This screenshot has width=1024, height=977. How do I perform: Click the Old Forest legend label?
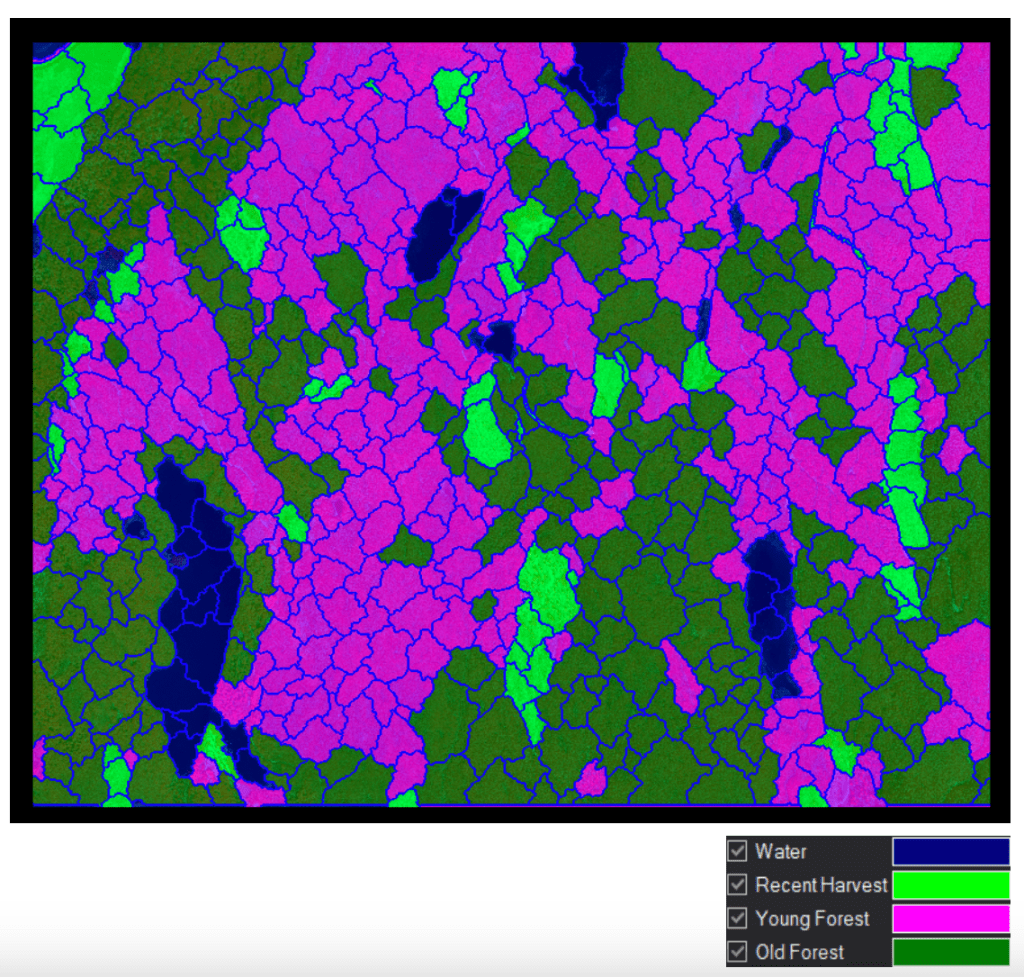799,952
